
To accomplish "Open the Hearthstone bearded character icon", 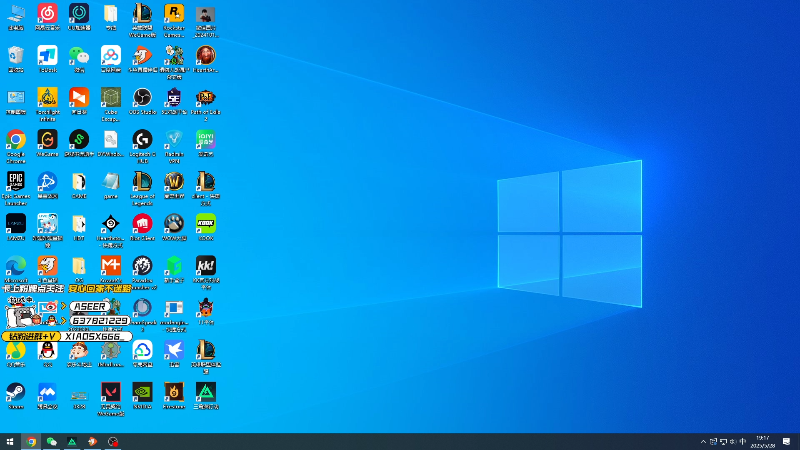I will click(x=206, y=59).
